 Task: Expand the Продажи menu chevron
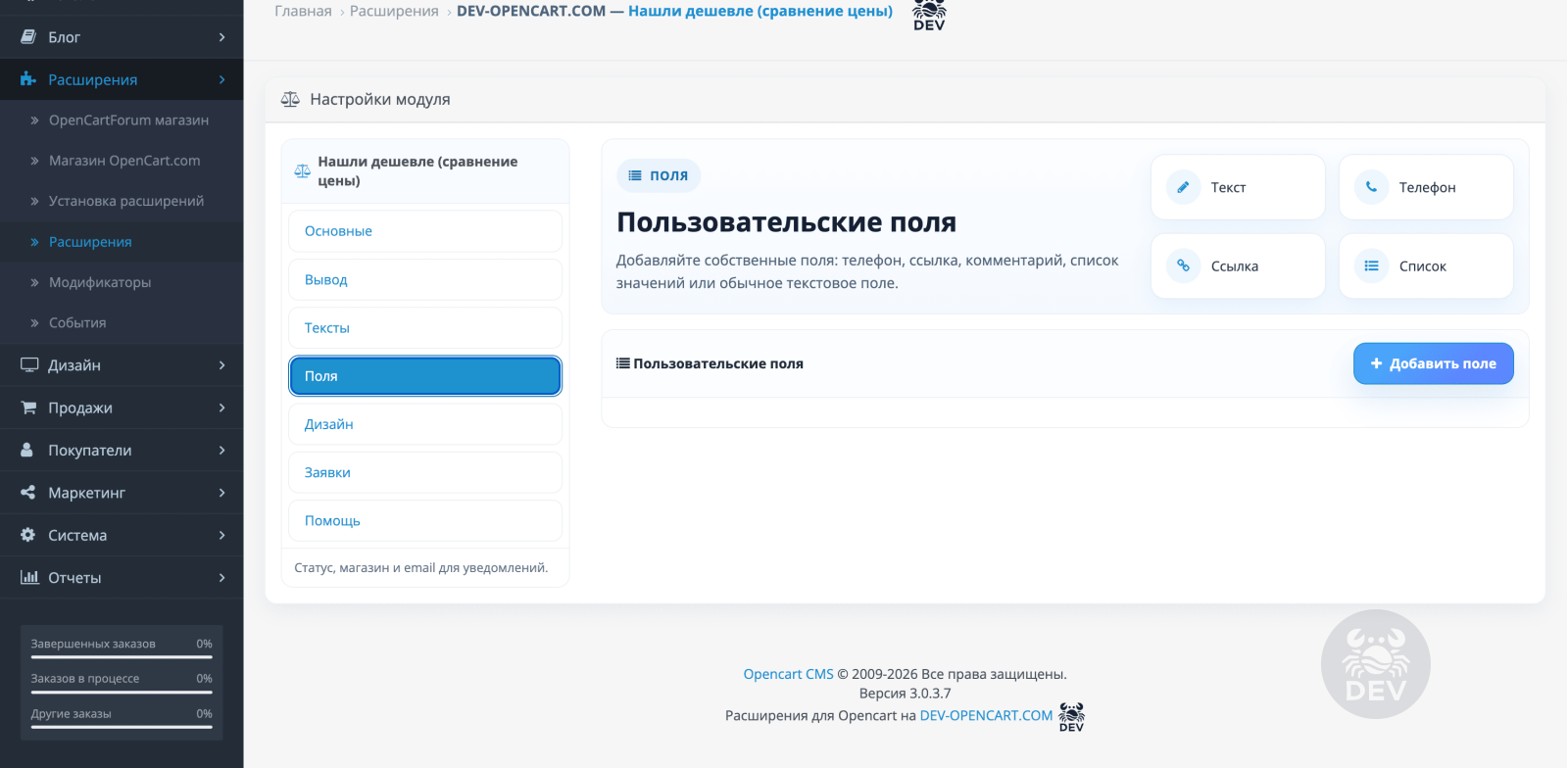pyautogui.click(x=222, y=408)
